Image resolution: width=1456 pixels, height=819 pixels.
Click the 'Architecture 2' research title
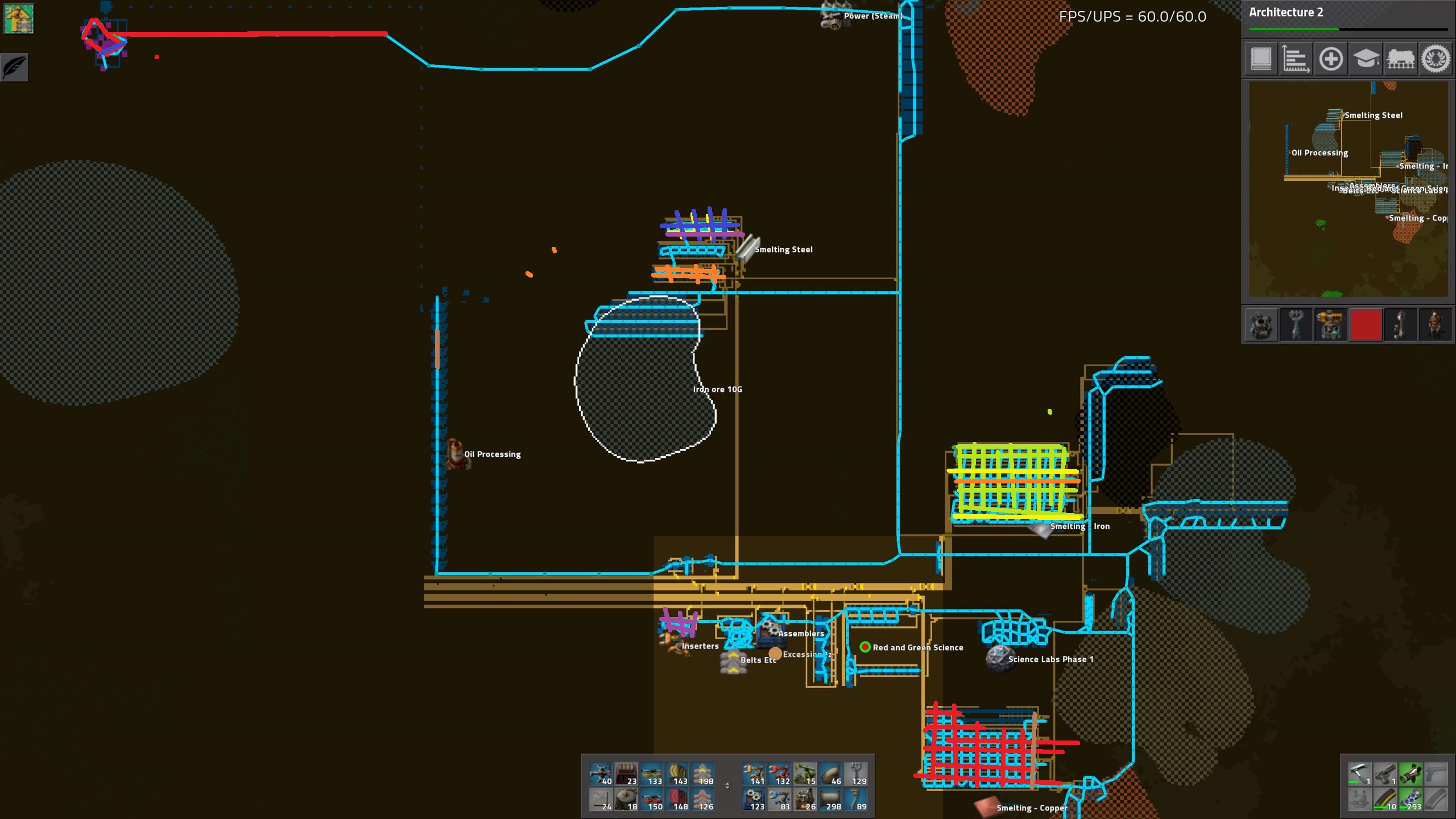pos(1286,13)
